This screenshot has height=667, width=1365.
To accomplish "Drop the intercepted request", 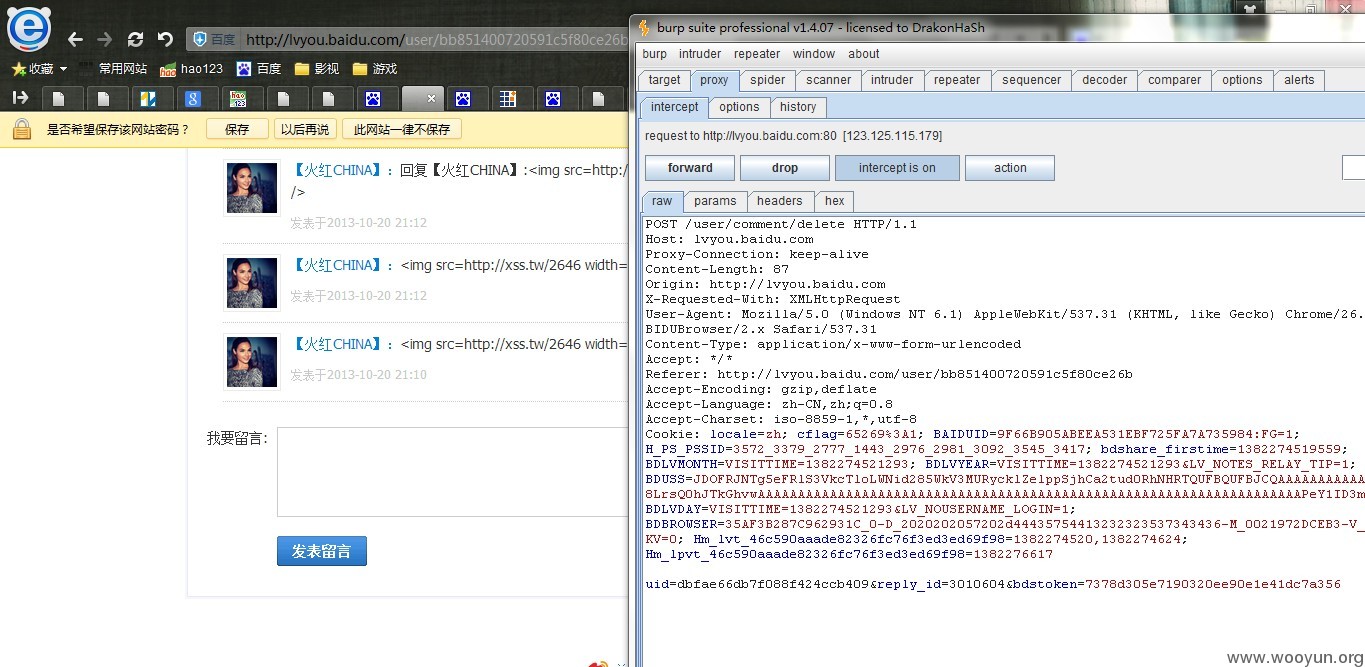I will (x=785, y=168).
